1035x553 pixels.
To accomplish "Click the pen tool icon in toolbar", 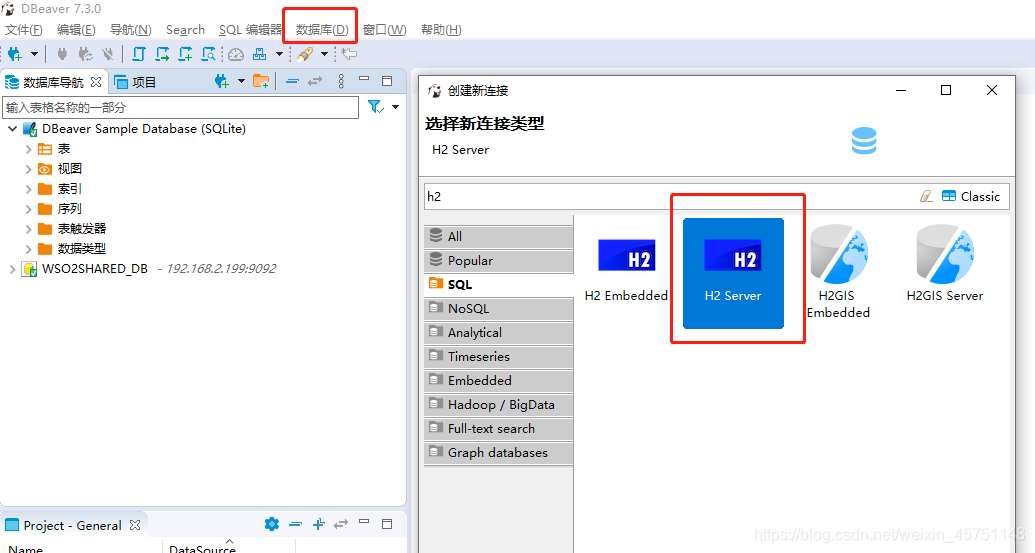I will [305, 54].
